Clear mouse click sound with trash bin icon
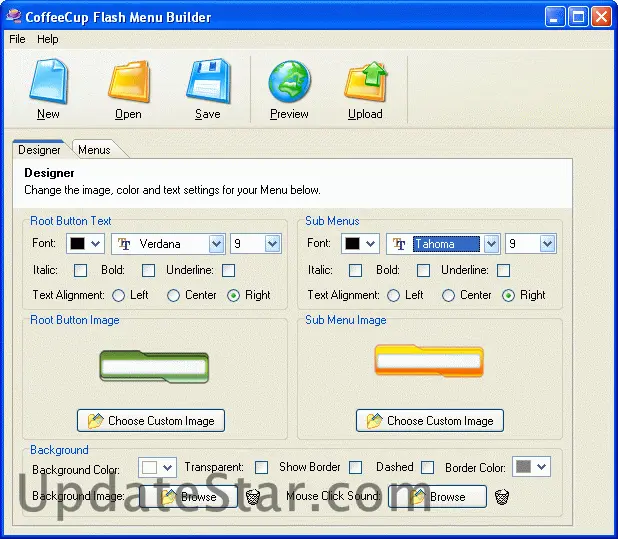This screenshot has width=618, height=539. click(x=502, y=496)
